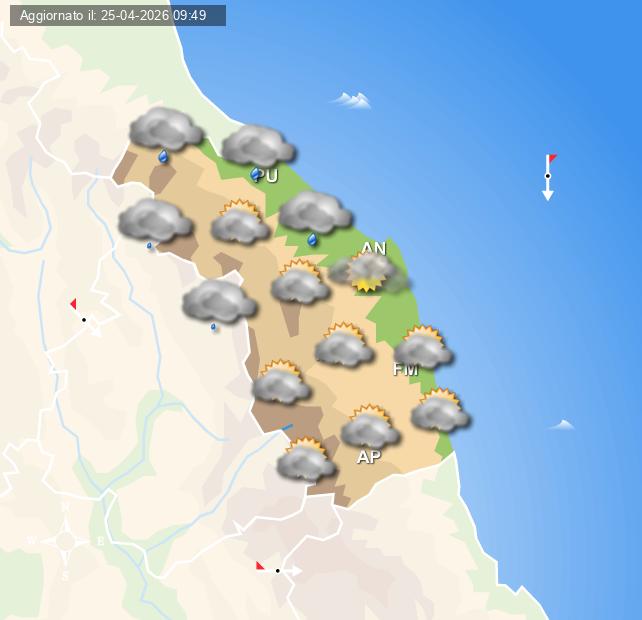Click the sun-and-cloud icon on the western border near the dark brown mountains

(281, 382)
